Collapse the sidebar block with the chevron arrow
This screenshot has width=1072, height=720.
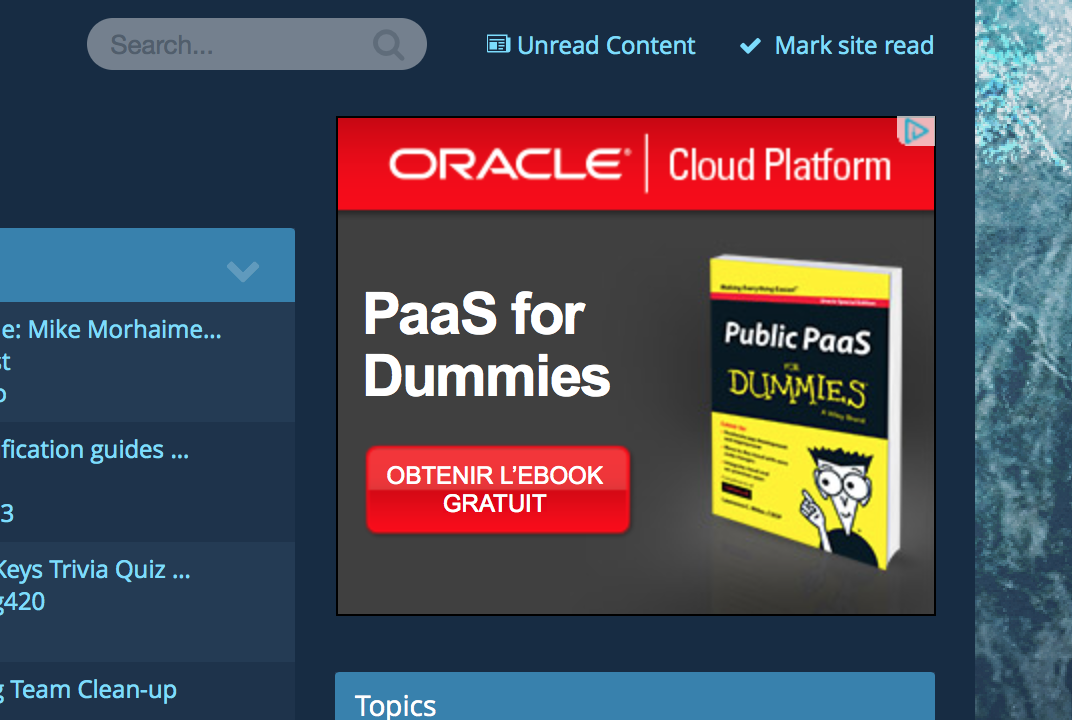coord(243,270)
